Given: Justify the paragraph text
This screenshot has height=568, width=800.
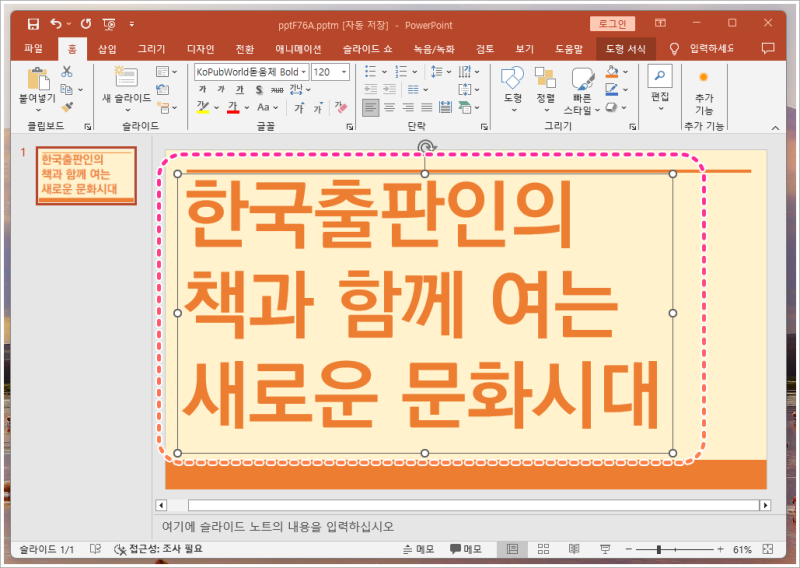Looking at the screenshot, I should click(427, 108).
